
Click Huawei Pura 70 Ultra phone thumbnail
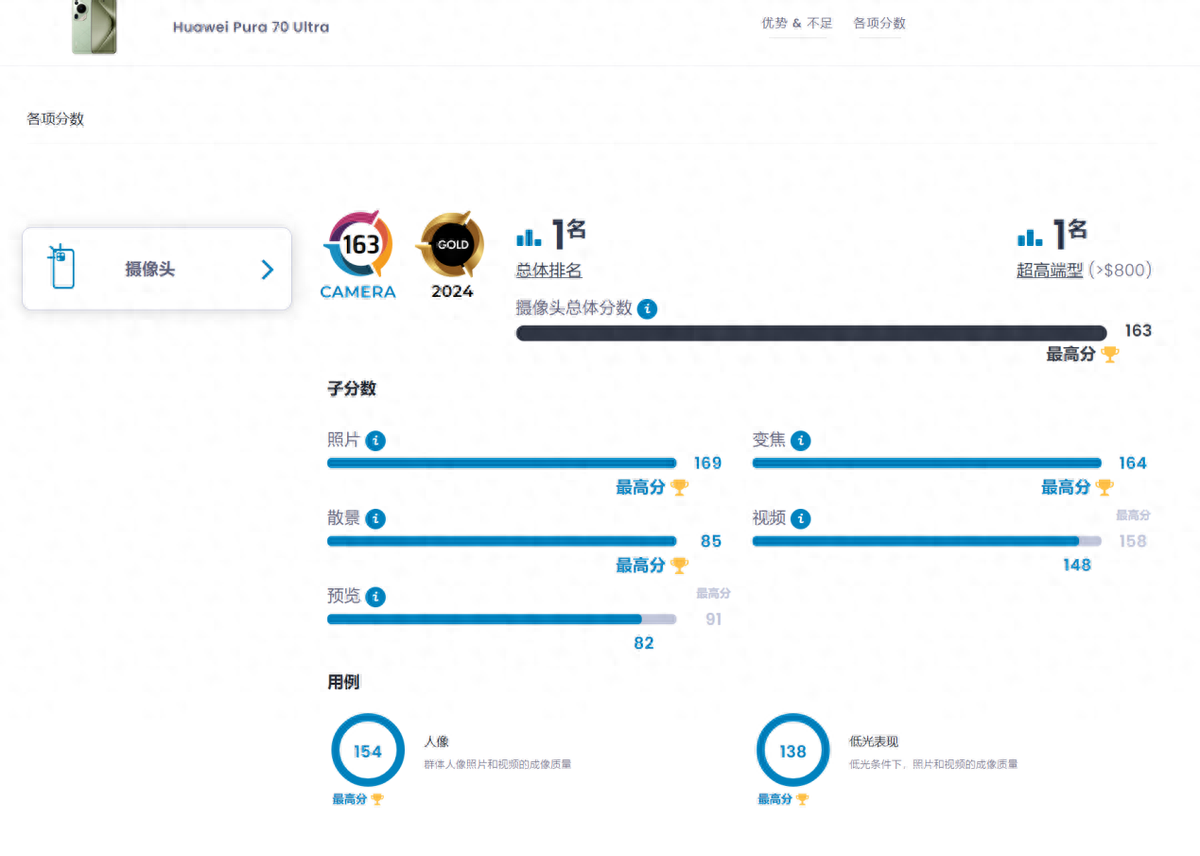pyautogui.click(x=94, y=27)
